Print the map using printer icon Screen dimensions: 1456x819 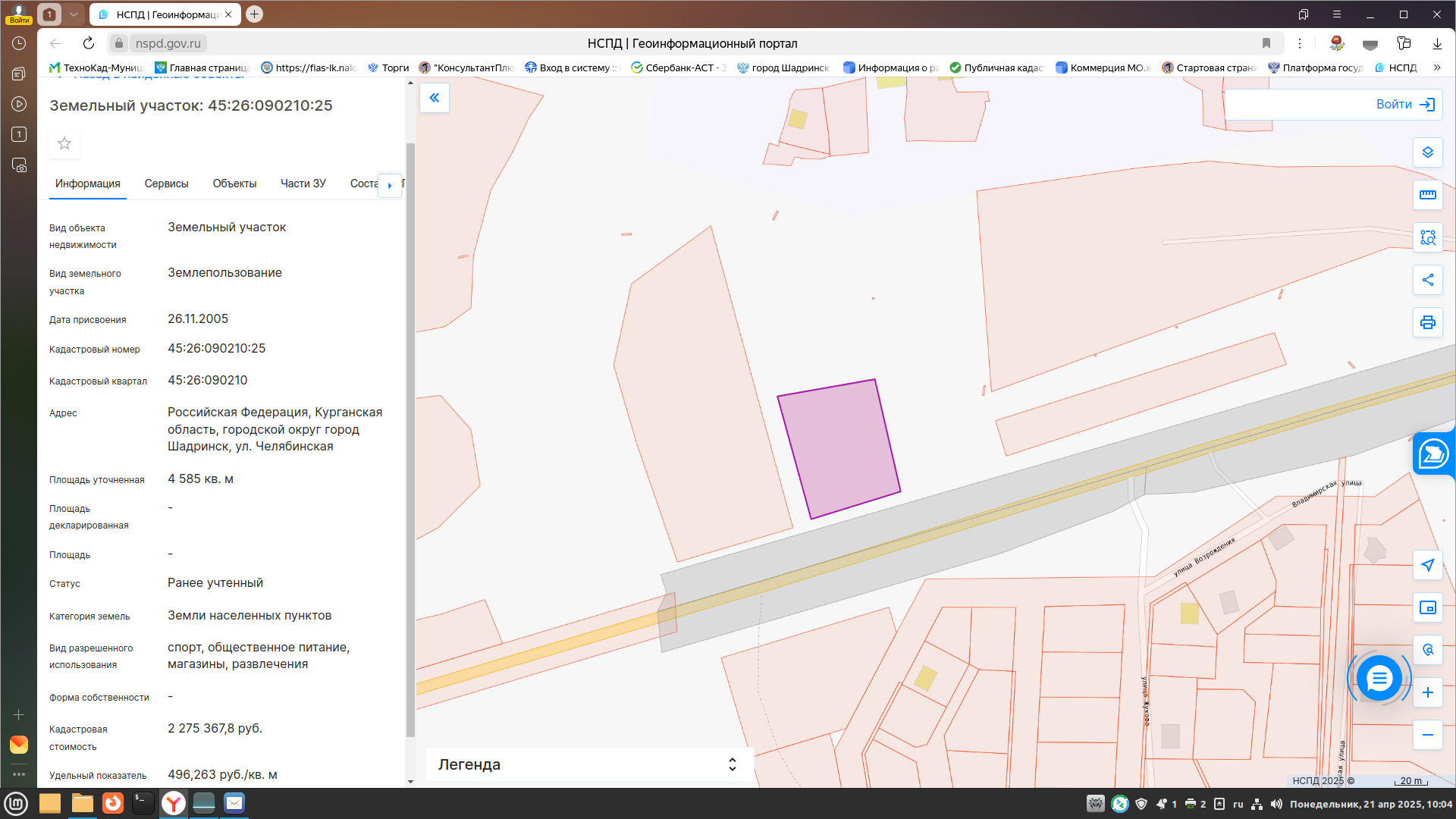tap(1427, 322)
